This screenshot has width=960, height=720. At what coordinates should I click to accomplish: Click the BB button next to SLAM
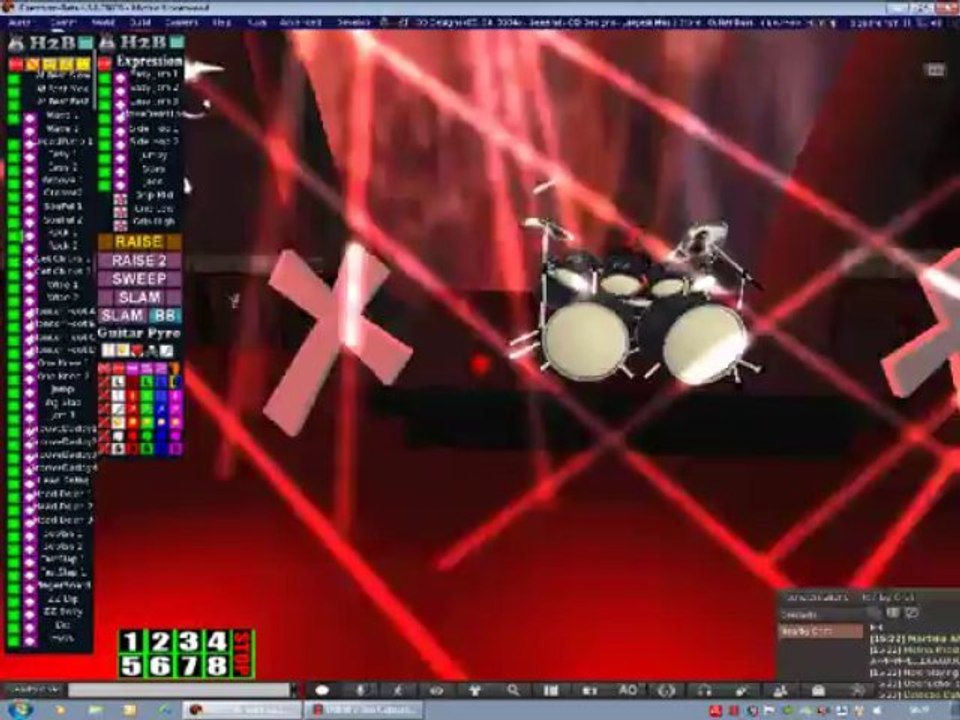(165, 316)
